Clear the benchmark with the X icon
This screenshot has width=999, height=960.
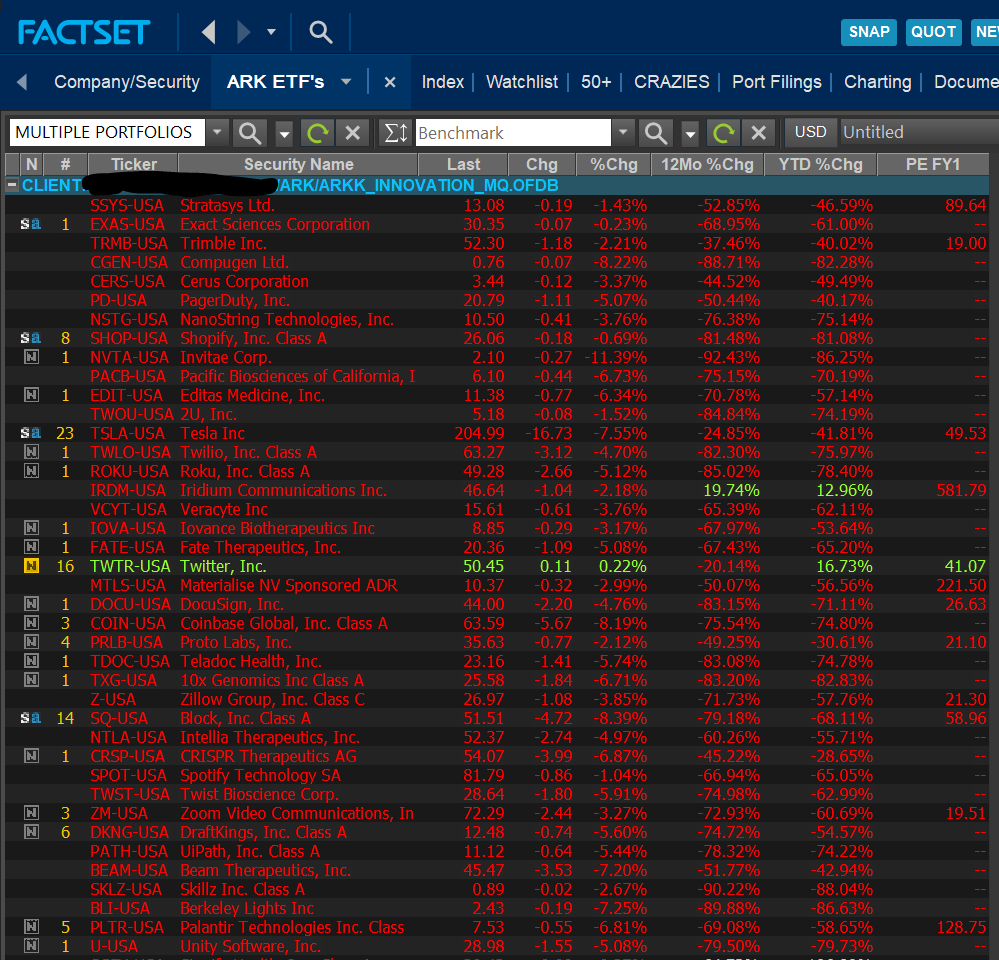(x=758, y=133)
